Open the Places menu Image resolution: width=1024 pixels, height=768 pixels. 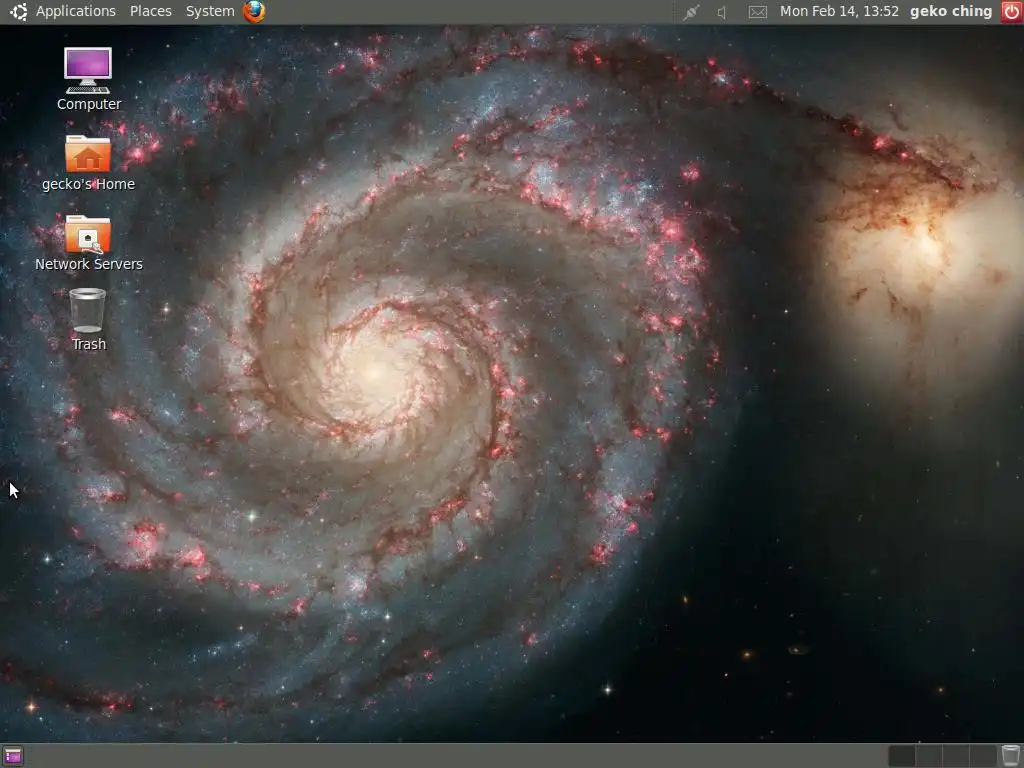(x=151, y=11)
